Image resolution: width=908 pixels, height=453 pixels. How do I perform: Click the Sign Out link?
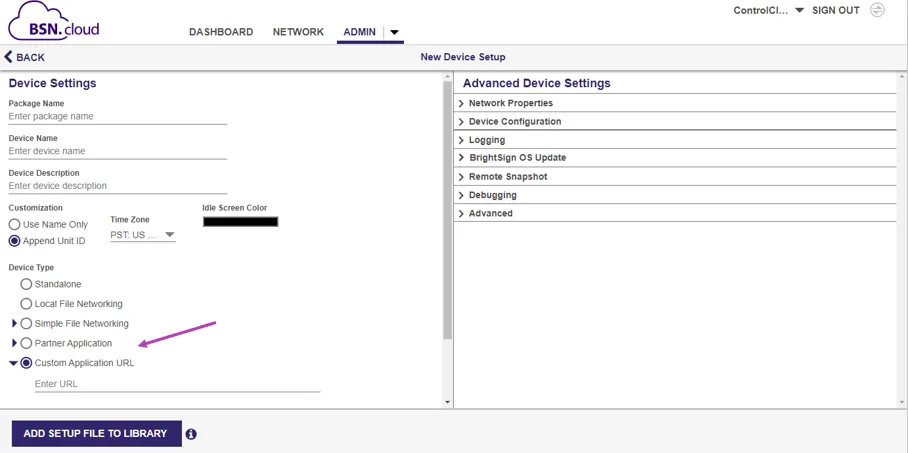pos(836,10)
